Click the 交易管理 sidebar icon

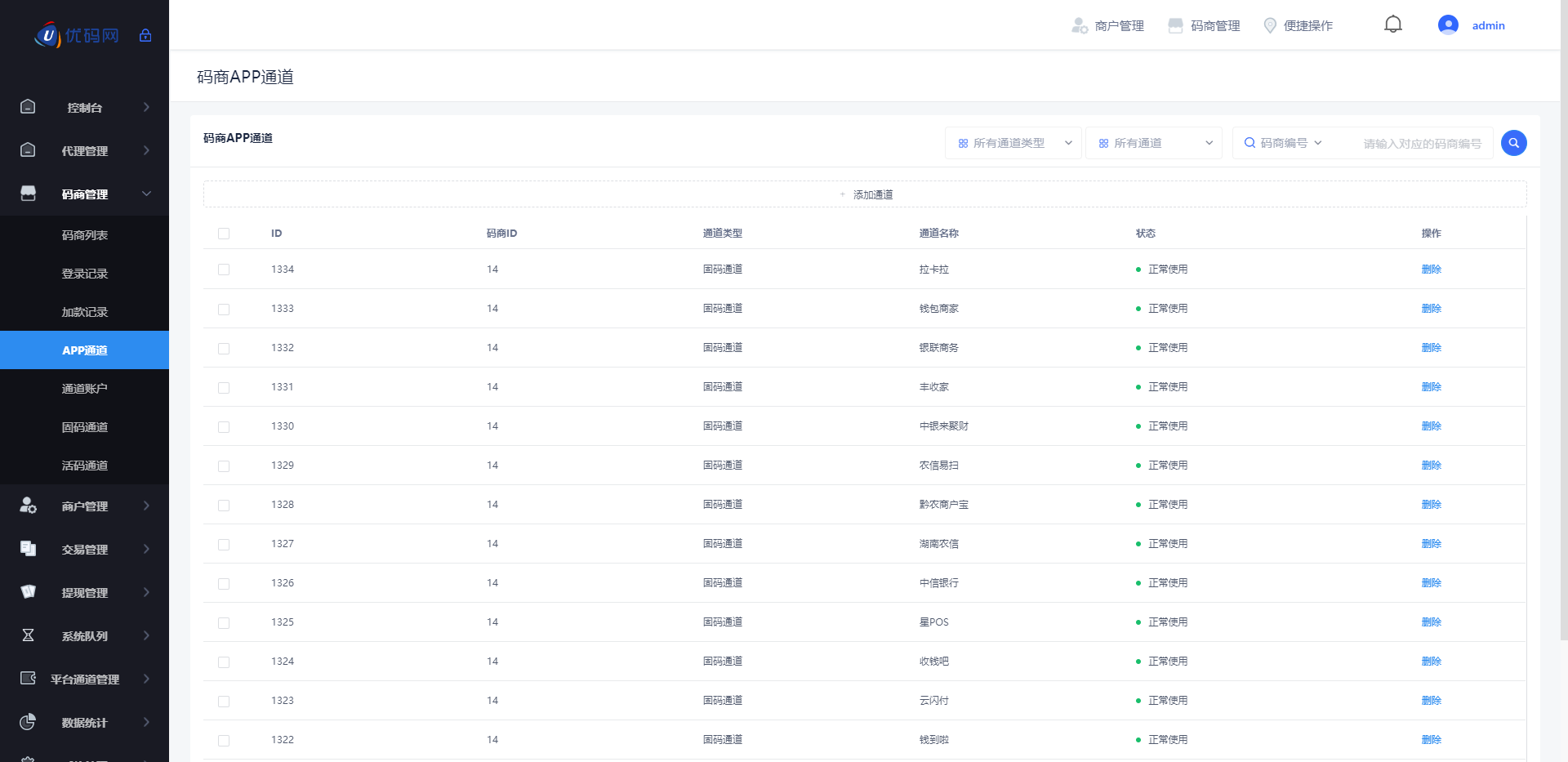click(28, 549)
